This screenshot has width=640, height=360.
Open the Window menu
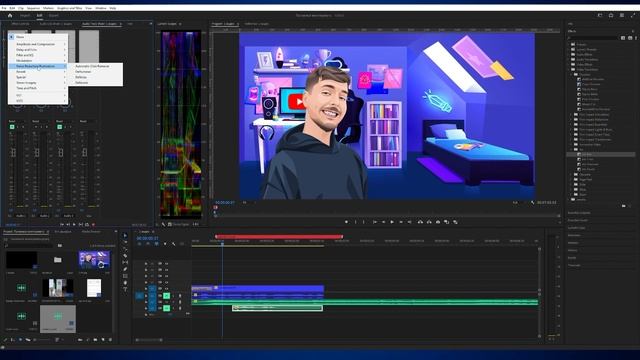[x=100, y=8]
